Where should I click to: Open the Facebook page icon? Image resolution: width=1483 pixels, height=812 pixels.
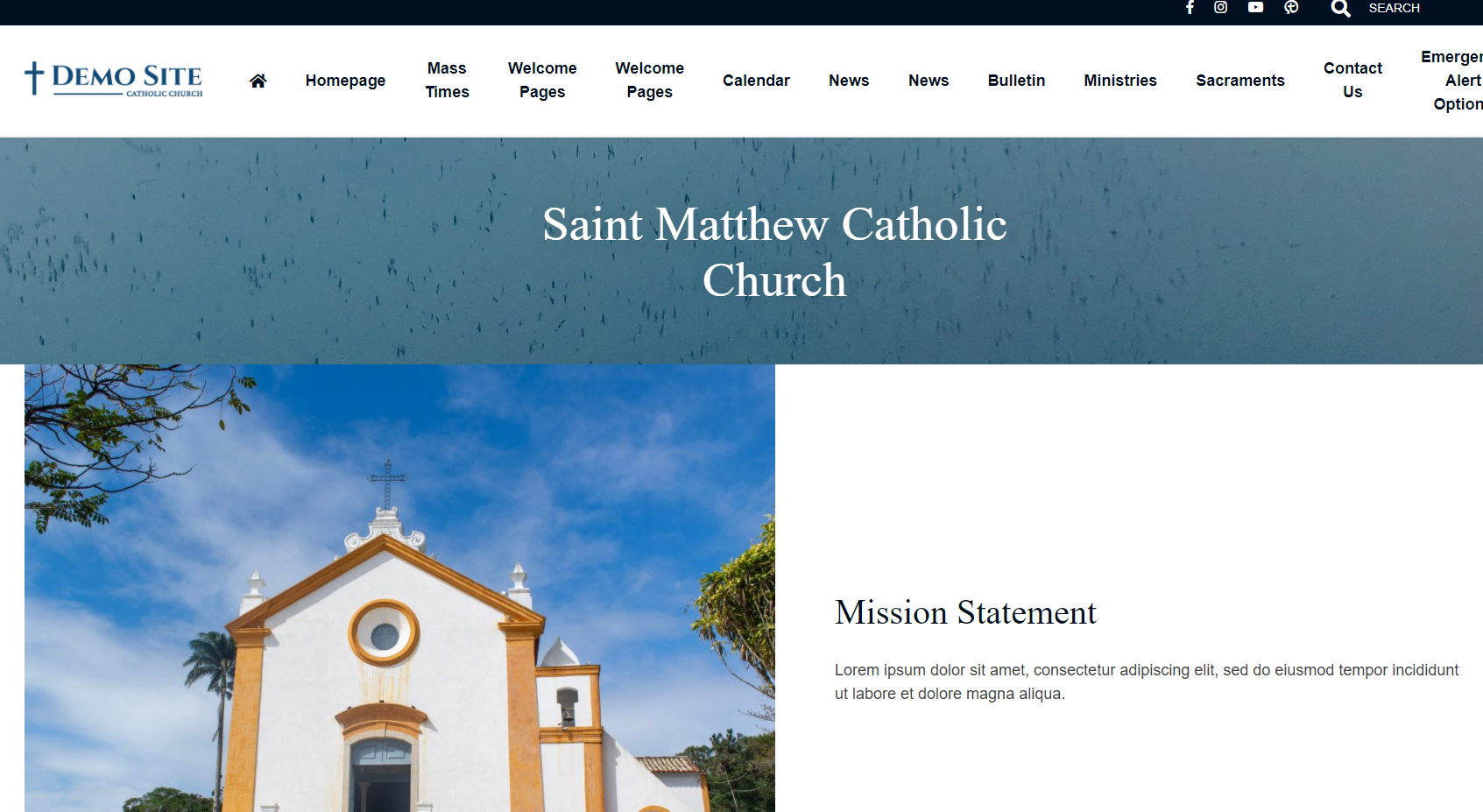pyautogui.click(x=1190, y=8)
